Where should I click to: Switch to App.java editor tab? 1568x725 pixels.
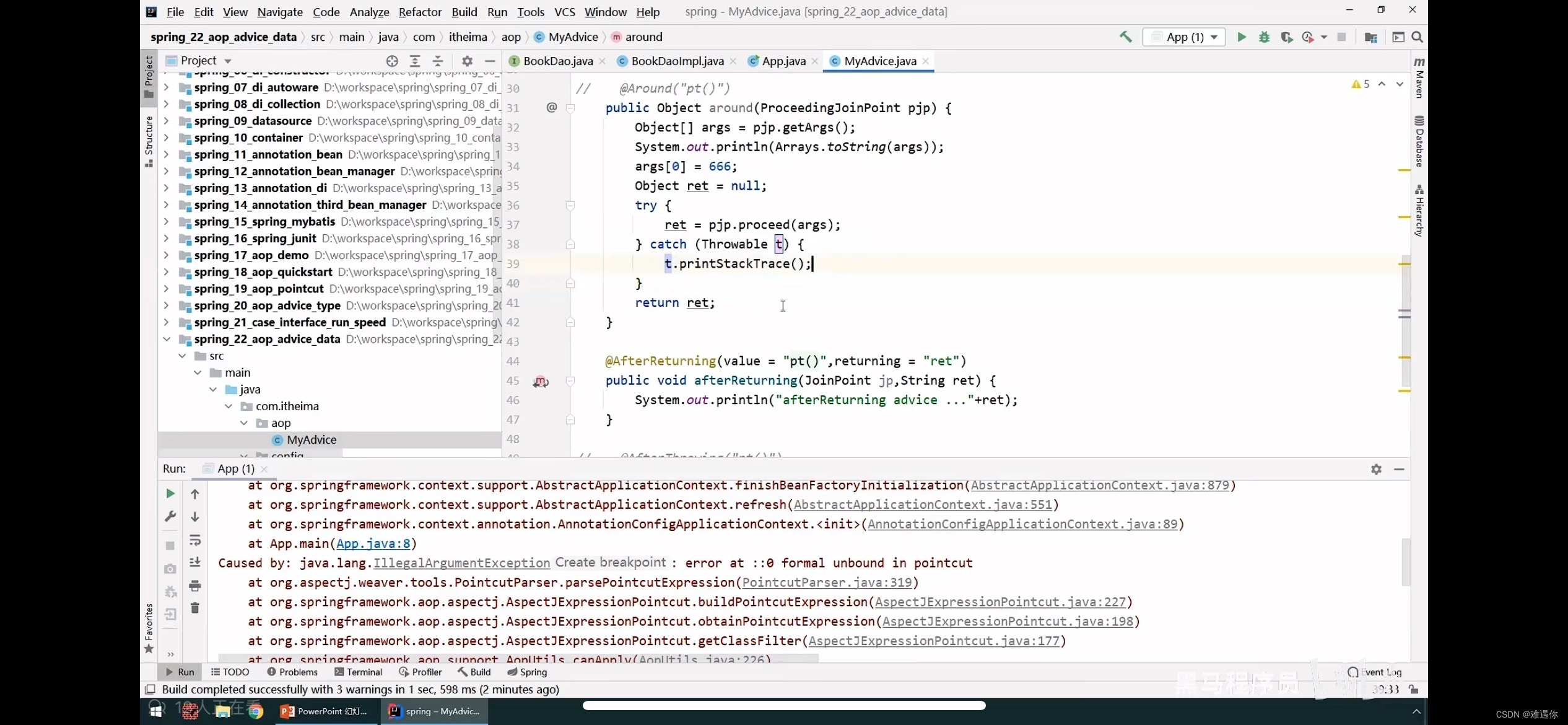783,61
